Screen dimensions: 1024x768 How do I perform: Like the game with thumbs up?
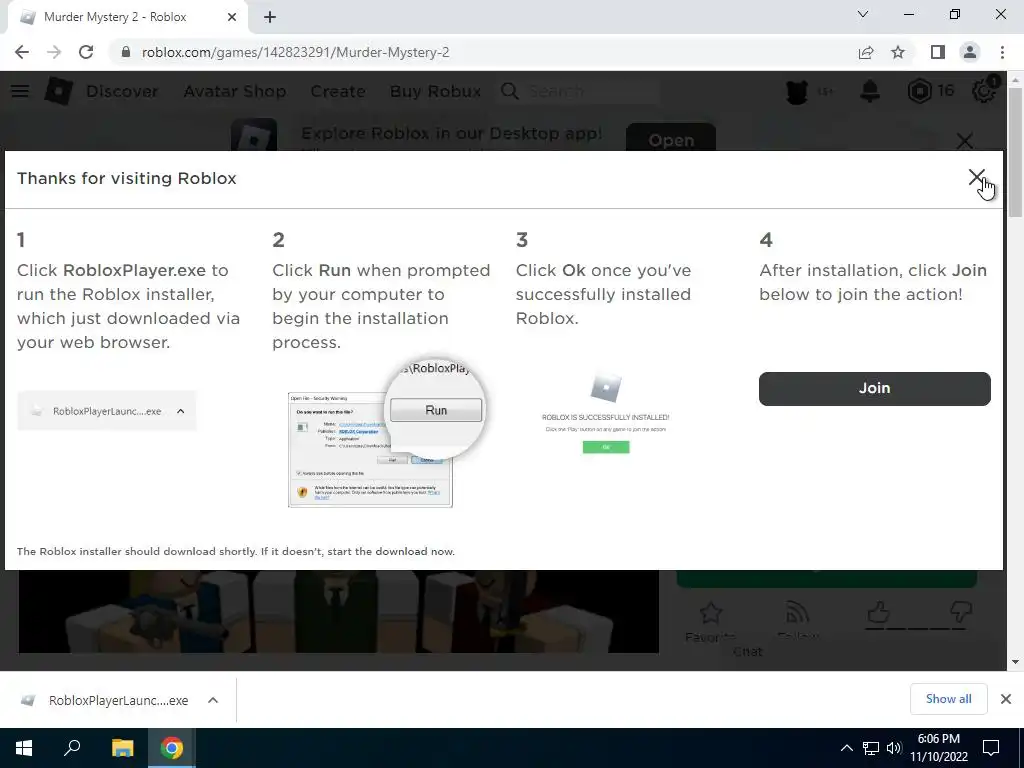point(879,613)
